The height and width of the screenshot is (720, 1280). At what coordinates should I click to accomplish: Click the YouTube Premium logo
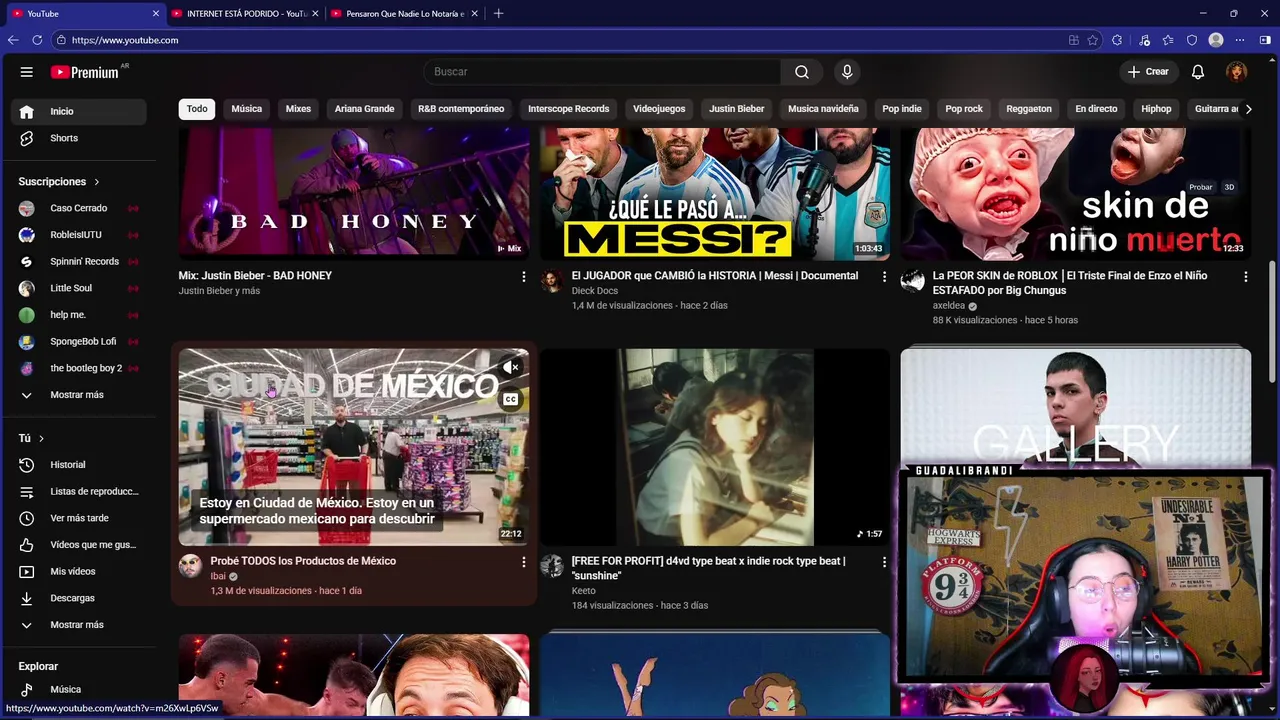[87, 72]
